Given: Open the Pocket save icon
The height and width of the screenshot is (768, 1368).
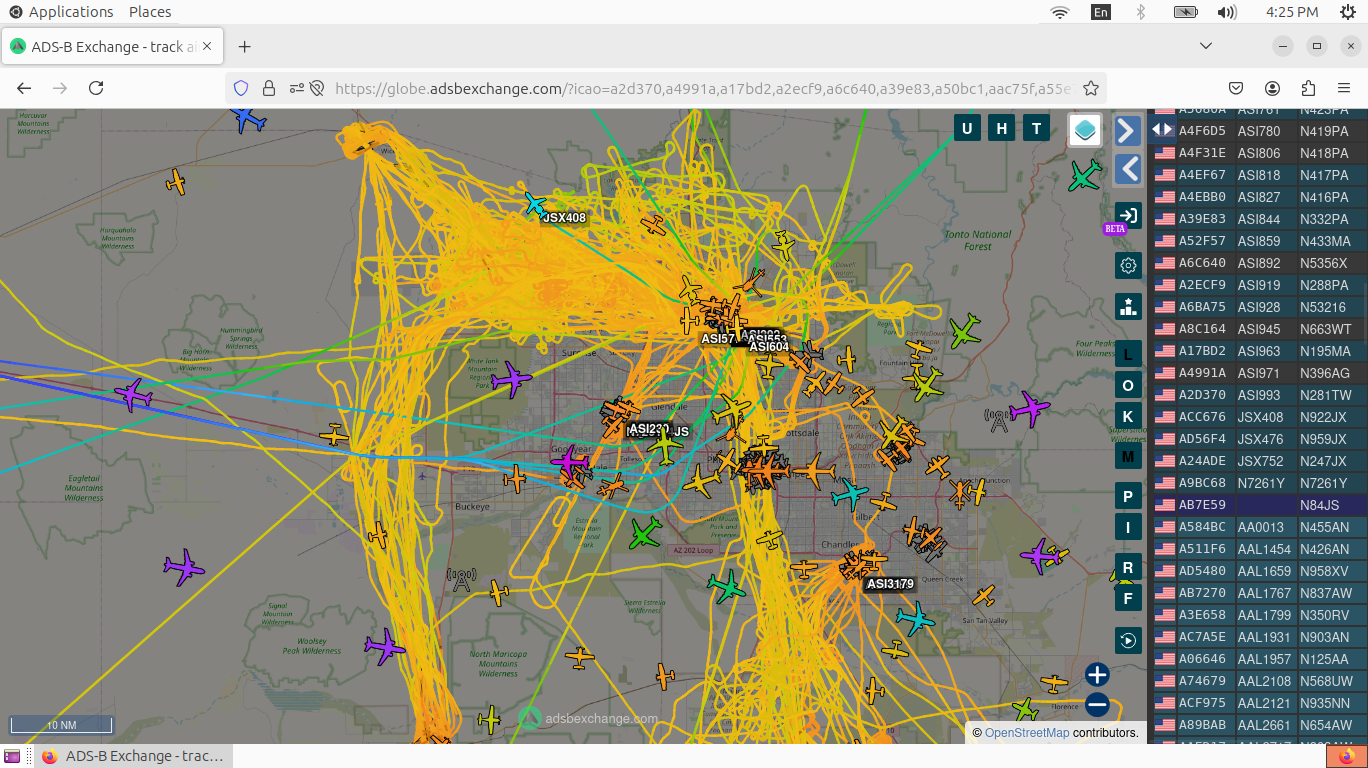Looking at the screenshot, I should tap(1237, 88).
